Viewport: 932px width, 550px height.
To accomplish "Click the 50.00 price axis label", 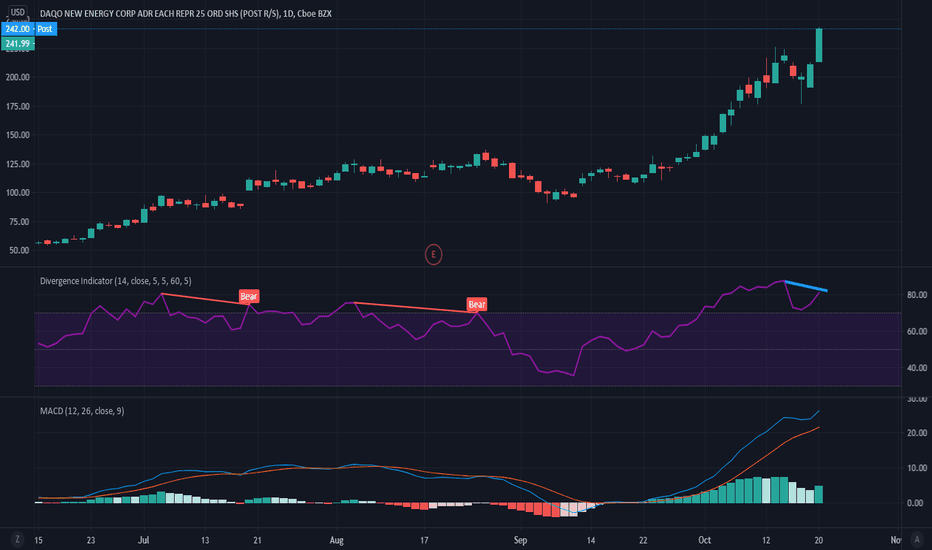I will [x=19, y=250].
